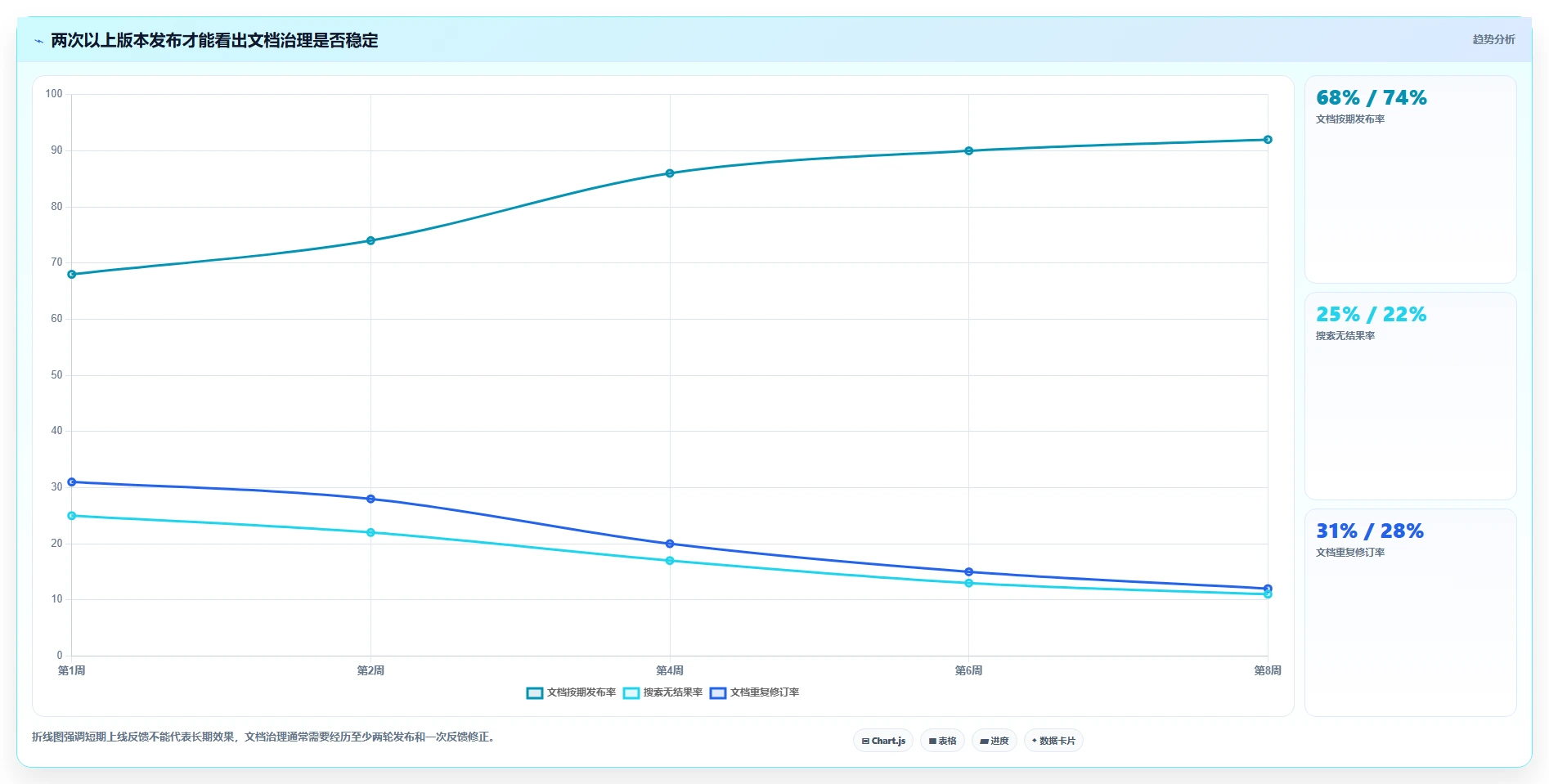
Task: Click the 第6周 x-axis label
Action: pos(968,670)
